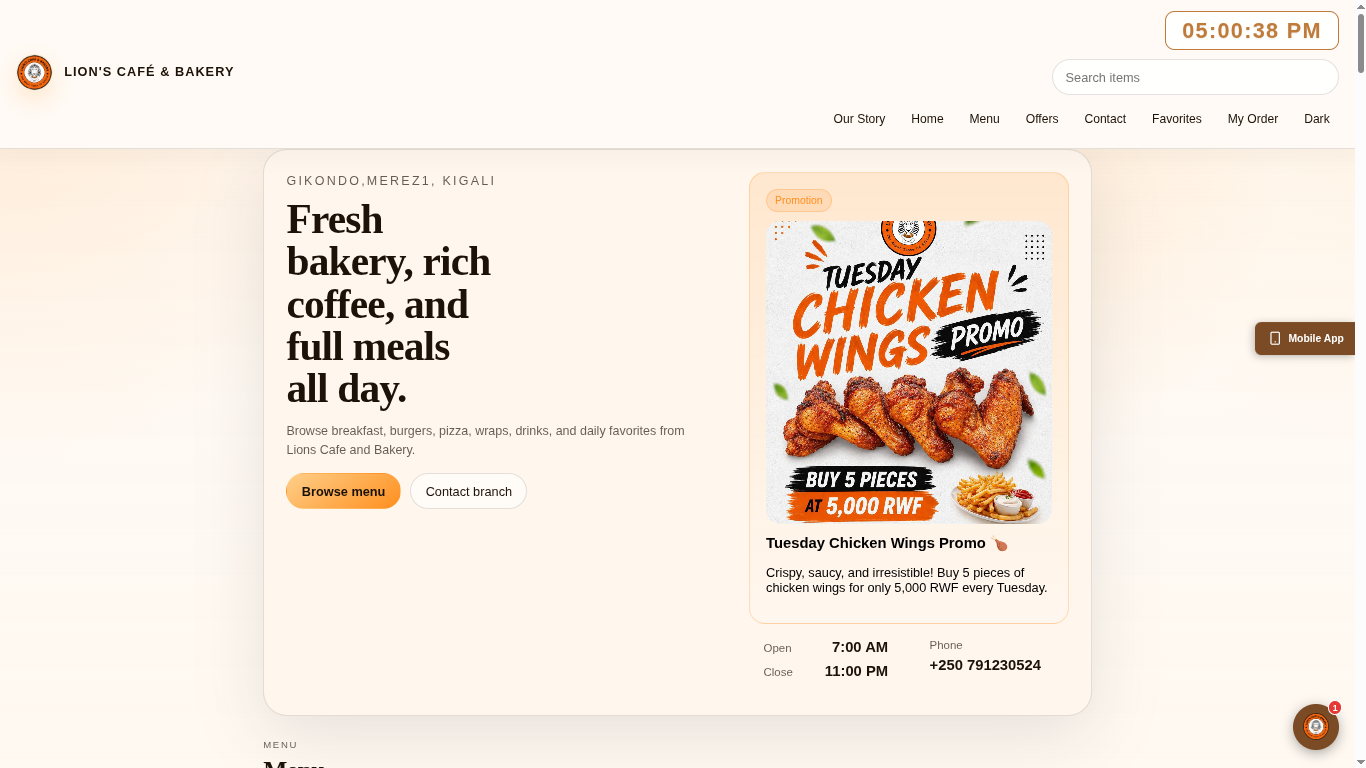This screenshot has width=1366, height=768.
Task: Open the Contact nav link
Action: [1105, 119]
